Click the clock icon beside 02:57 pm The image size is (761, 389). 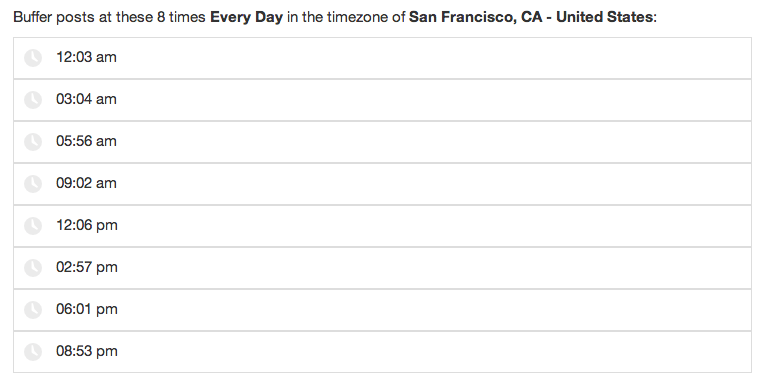click(x=33, y=268)
